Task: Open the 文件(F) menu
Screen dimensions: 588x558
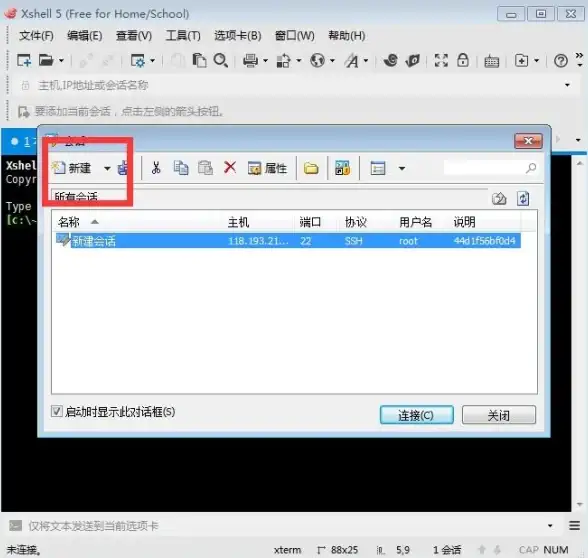Action: point(36,36)
